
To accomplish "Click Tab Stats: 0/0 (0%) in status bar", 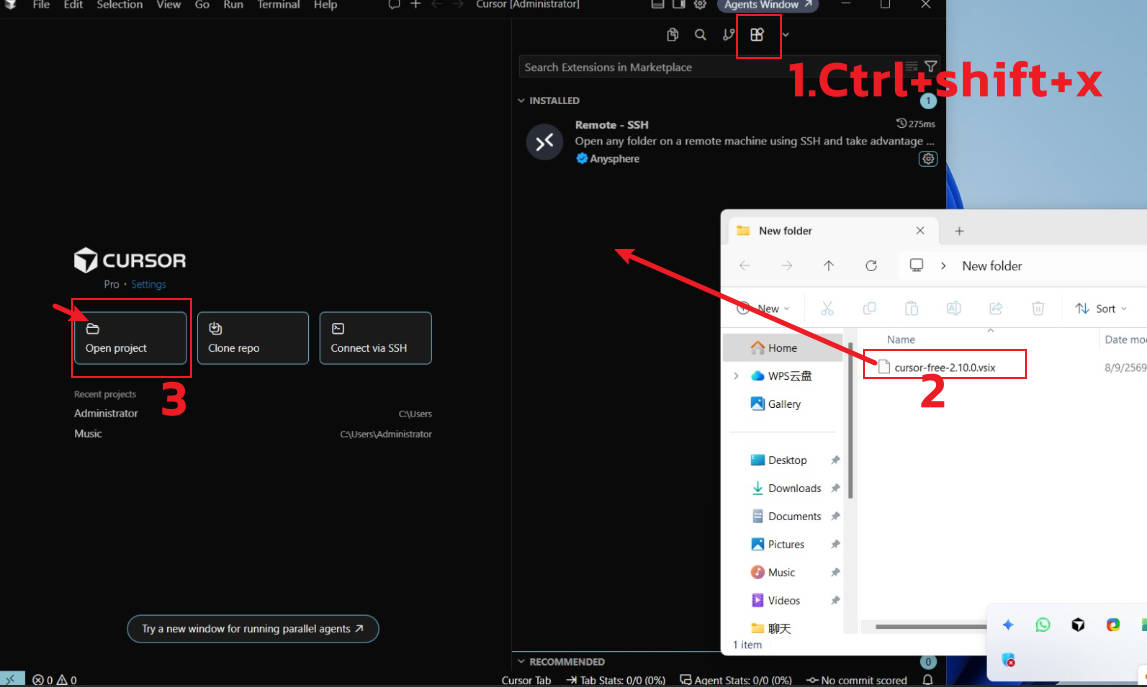I will pos(615,680).
